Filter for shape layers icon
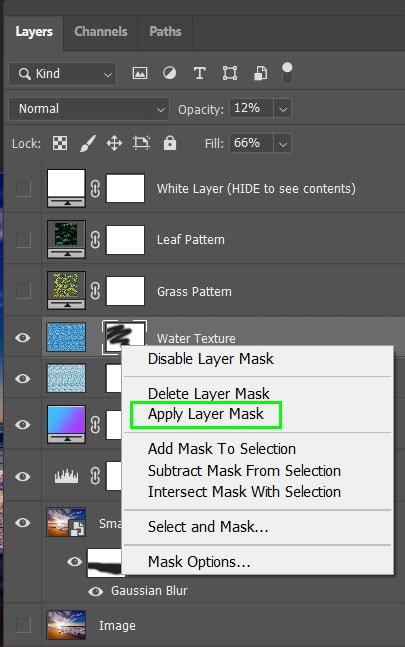The height and width of the screenshot is (647, 405). click(x=230, y=73)
